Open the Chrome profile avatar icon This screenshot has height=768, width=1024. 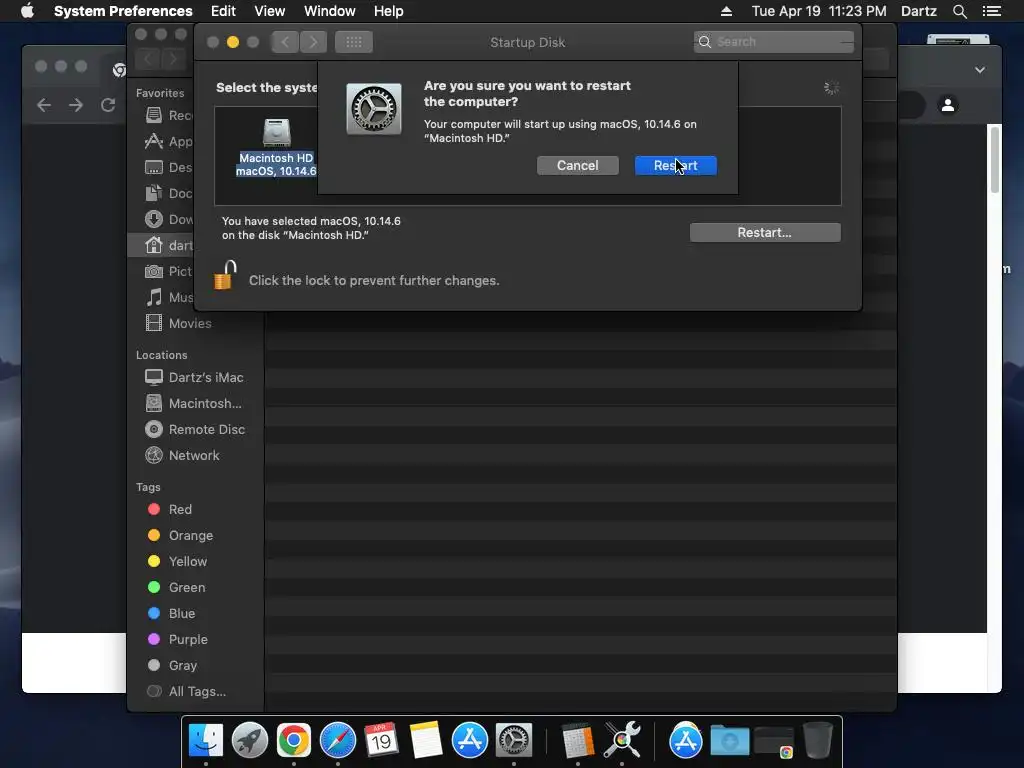pyautogui.click(x=948, y=104)
